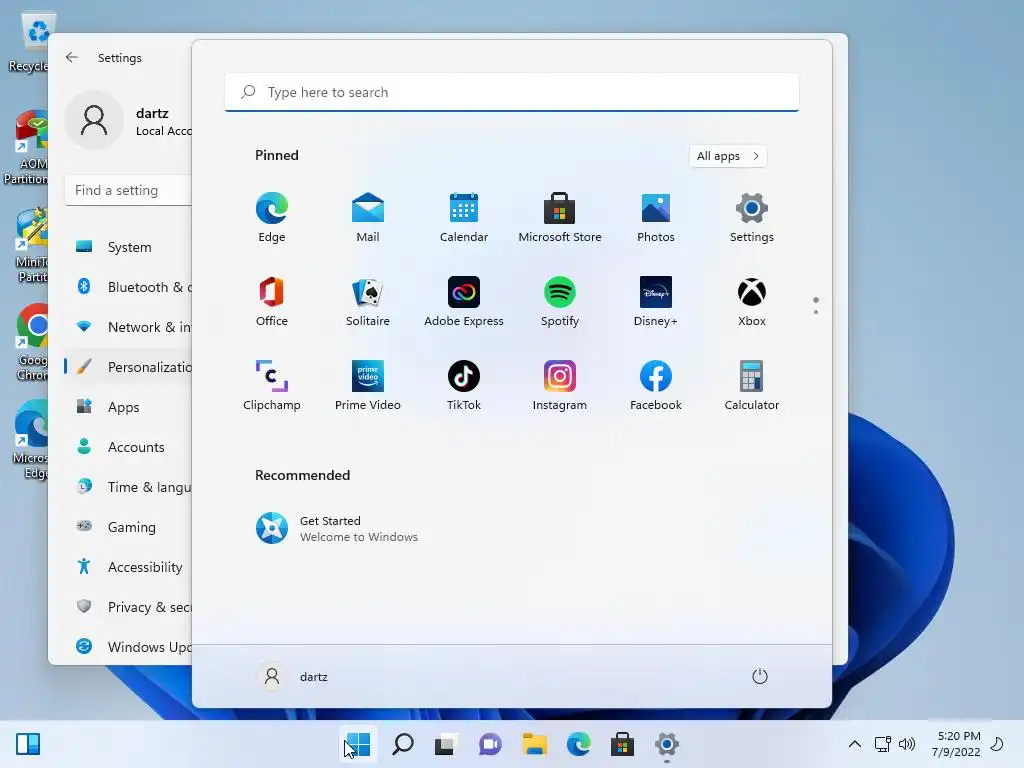Launch Mail from pinned apps
The height and width of the screenshot is (768, 1024).
[x=368, y=218]
